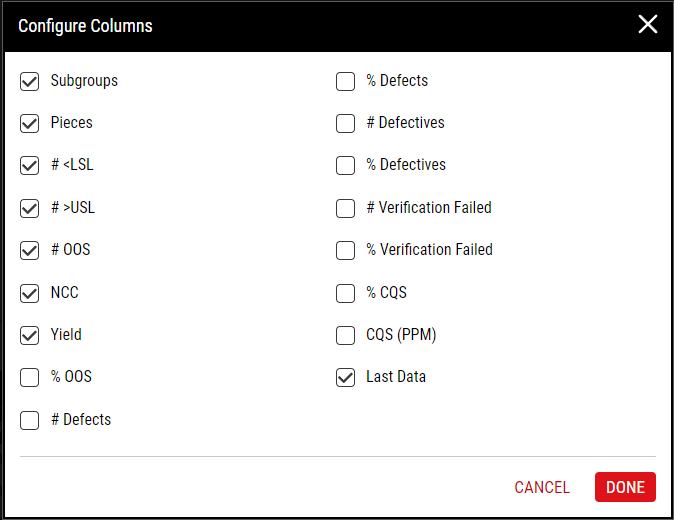Enable the % CQS column
This screenshot has height=520, width=674.
pyautogui.click(x=345, y=294)
